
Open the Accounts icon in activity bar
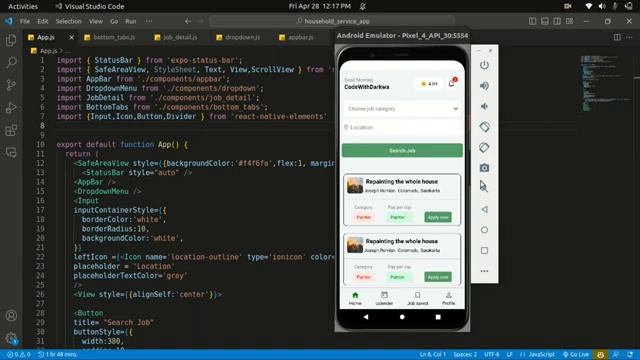coord(11,316)
